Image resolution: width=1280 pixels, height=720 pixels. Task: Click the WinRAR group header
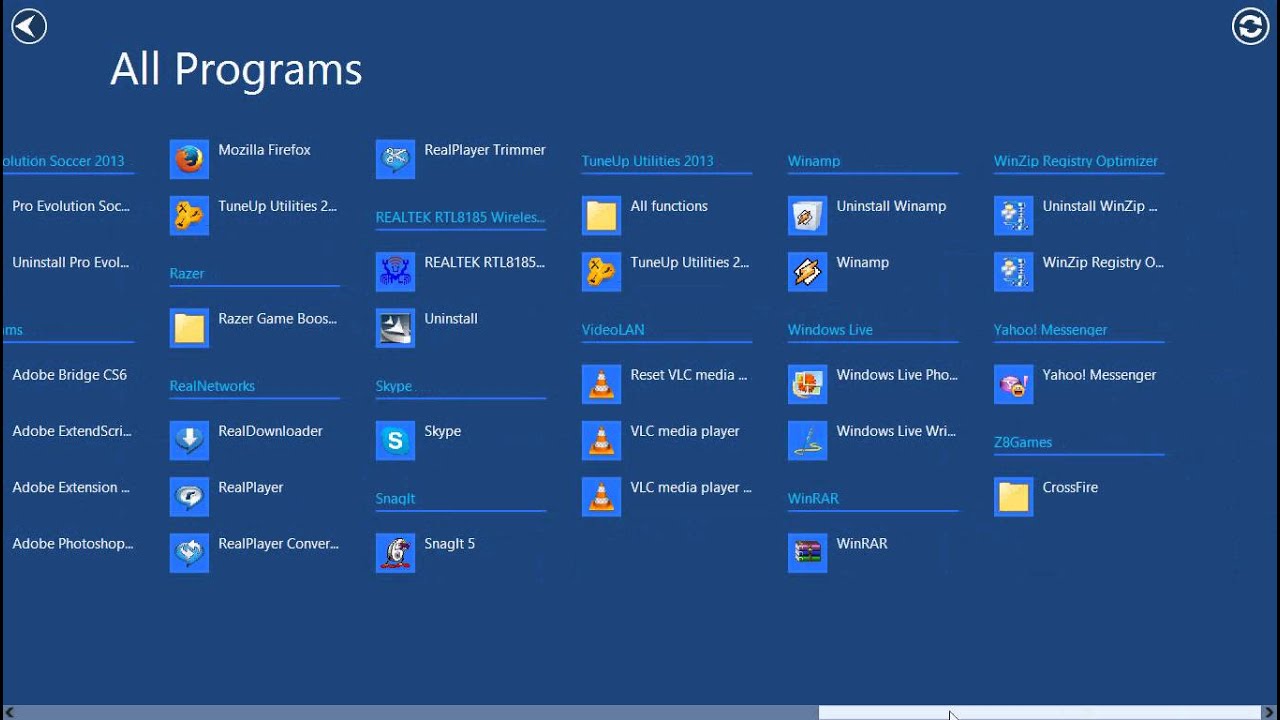(813, 498)
